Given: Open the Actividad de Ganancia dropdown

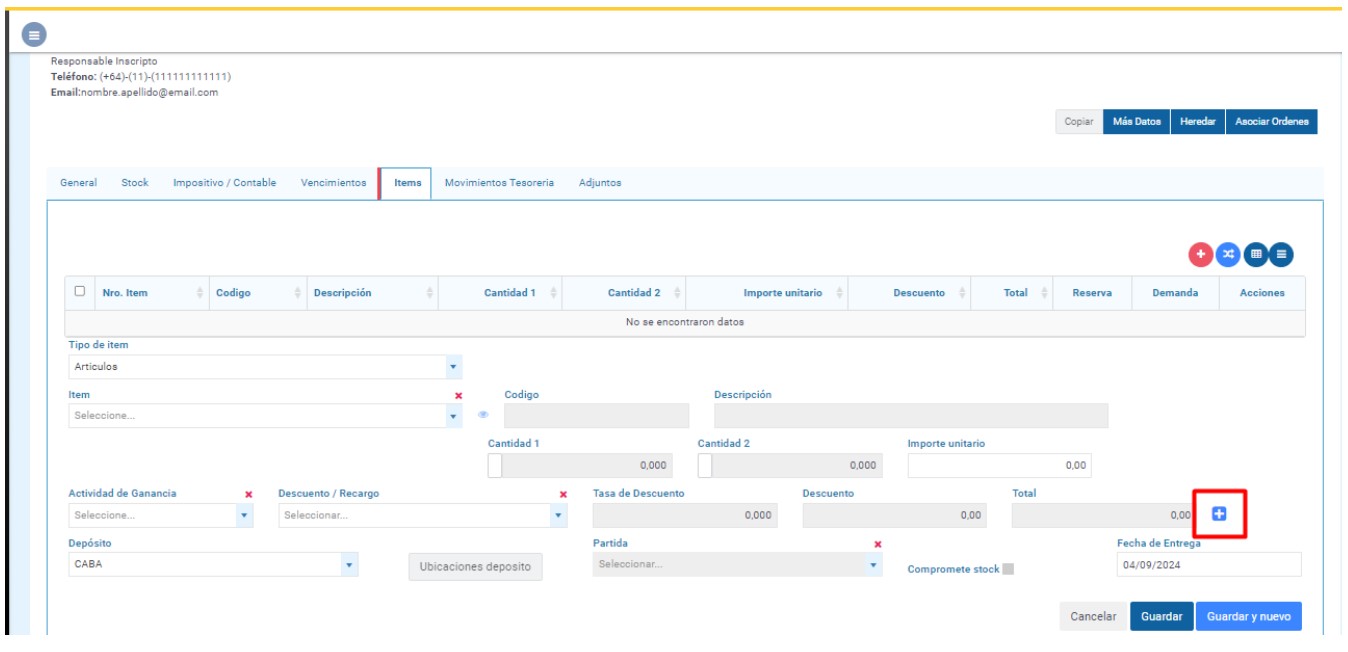Looking at the screenshot, I should coord(161,515).
